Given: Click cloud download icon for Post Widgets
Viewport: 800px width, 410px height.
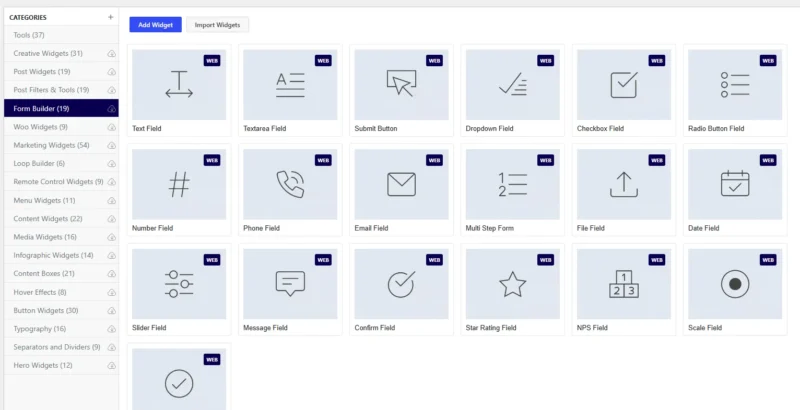Looking at the screenshot, I should tap(111, 72).
